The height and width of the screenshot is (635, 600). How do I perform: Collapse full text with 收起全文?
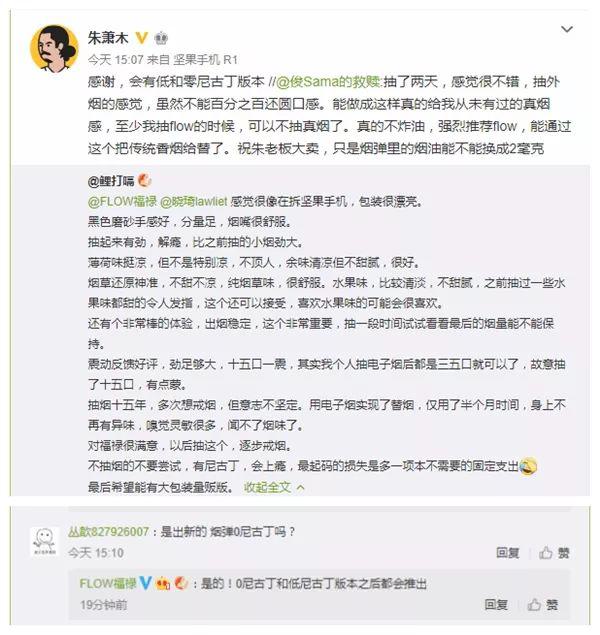tap(274, 487)
